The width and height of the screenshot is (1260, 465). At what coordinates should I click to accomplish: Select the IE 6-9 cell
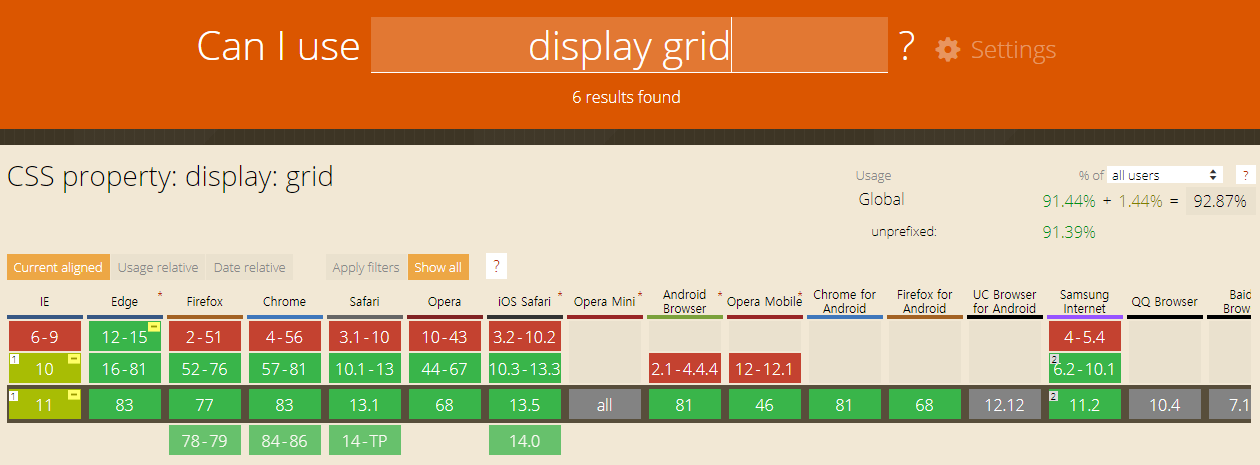(x=45, y=337)
